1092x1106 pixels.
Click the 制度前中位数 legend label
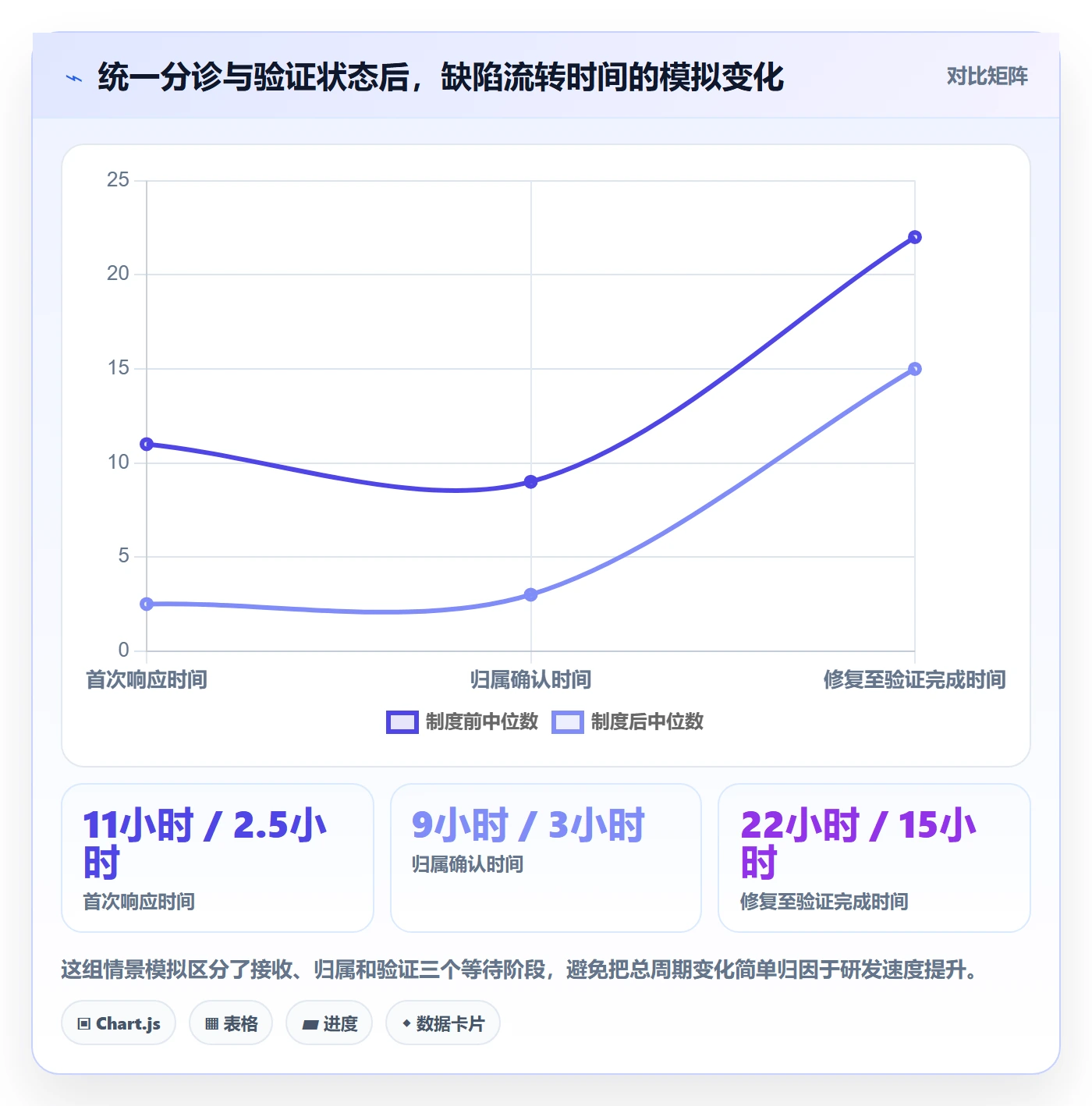tap(482, 721)
